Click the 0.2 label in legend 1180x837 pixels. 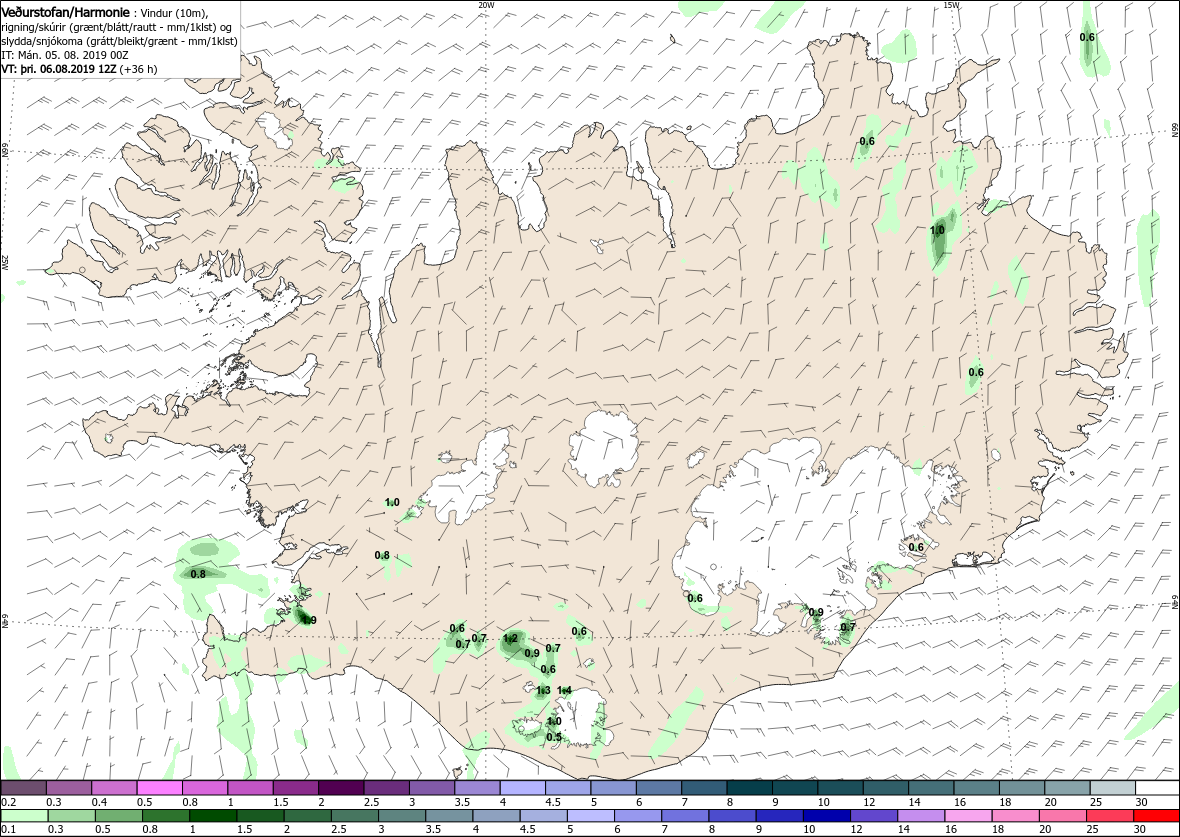9,802
